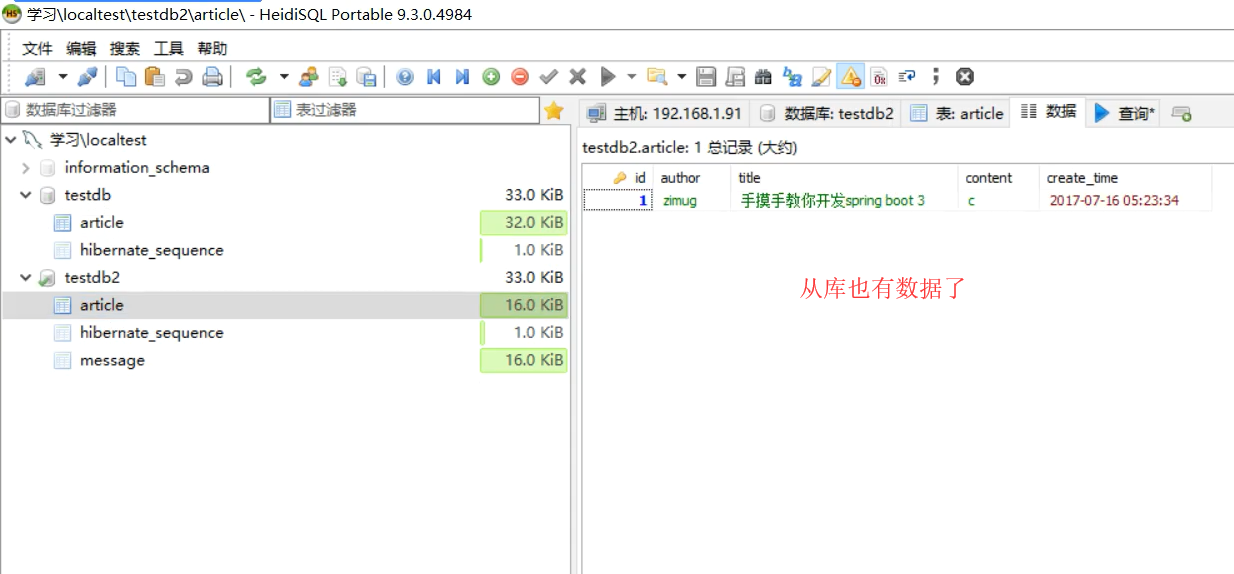This screenshot has height=574, width=1234.
Task: Open the 编辑 menu
Action: [82, 49]
